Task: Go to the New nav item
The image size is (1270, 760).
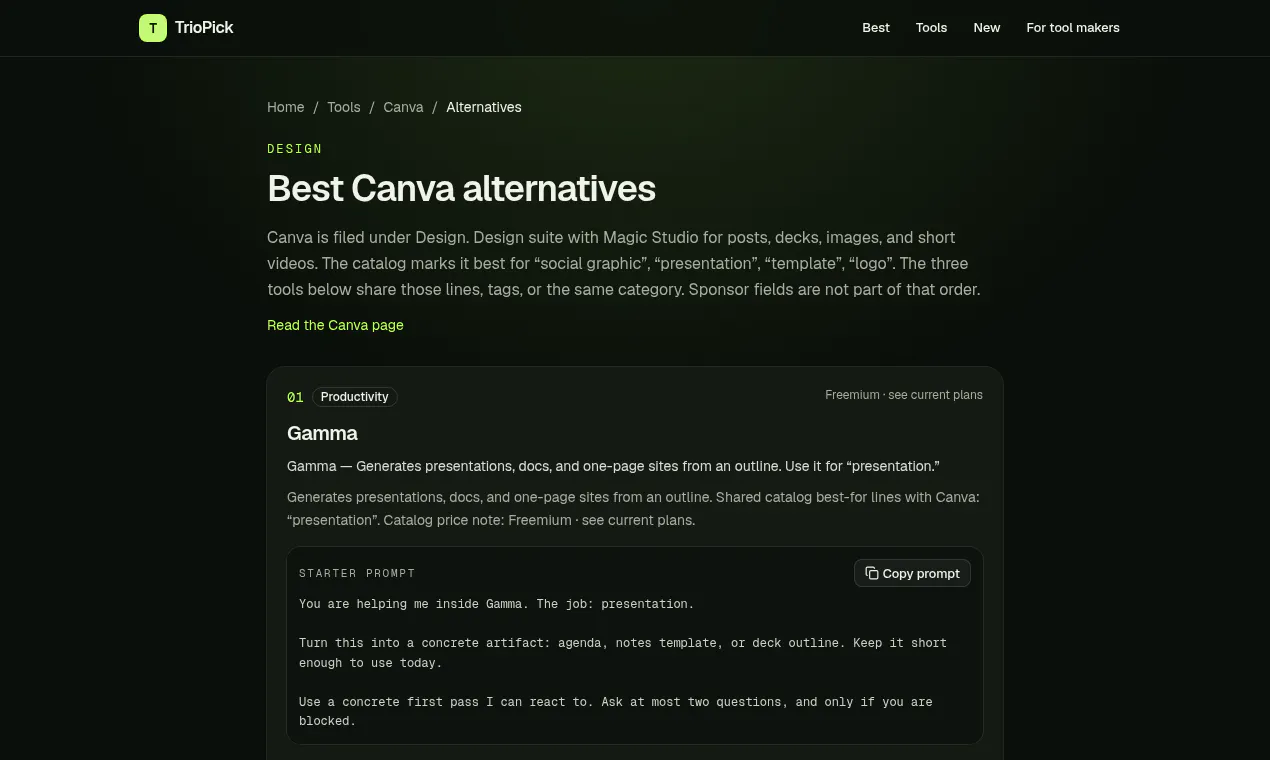Action: coord(987,28)
